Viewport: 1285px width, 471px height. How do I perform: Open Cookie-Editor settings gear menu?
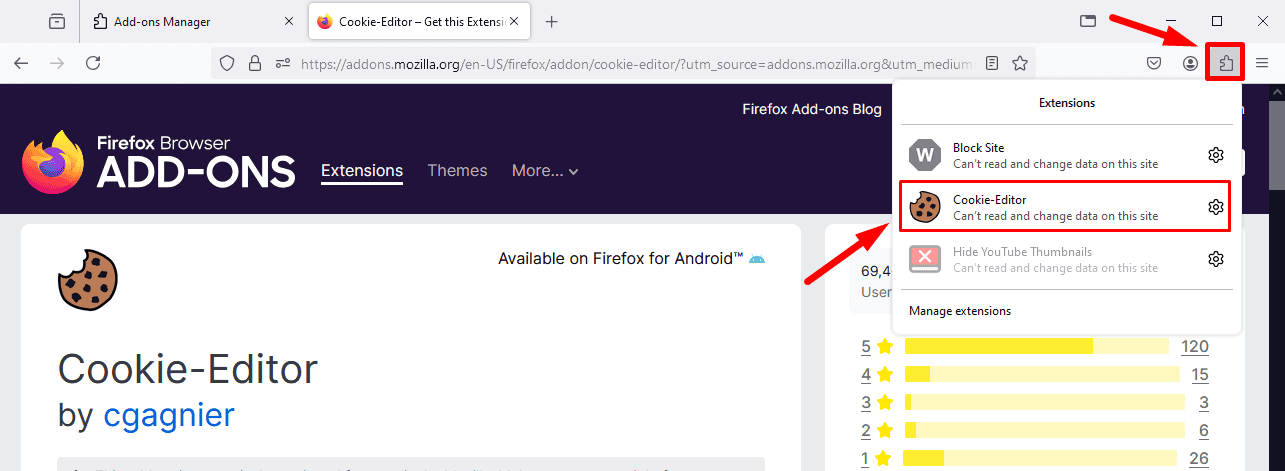[1215, 207]
